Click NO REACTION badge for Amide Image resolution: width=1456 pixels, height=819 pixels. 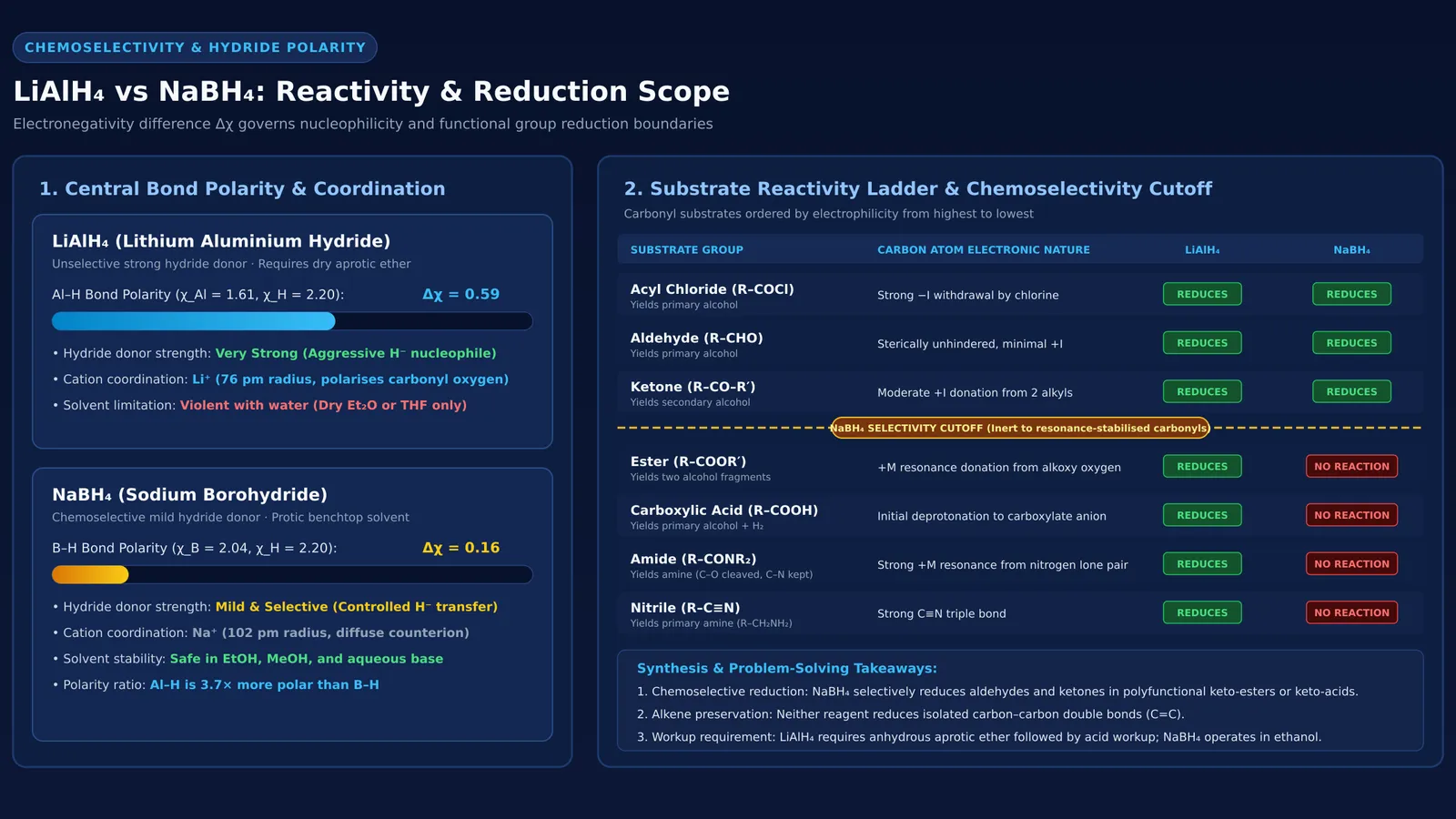[x=1351, y=563]
